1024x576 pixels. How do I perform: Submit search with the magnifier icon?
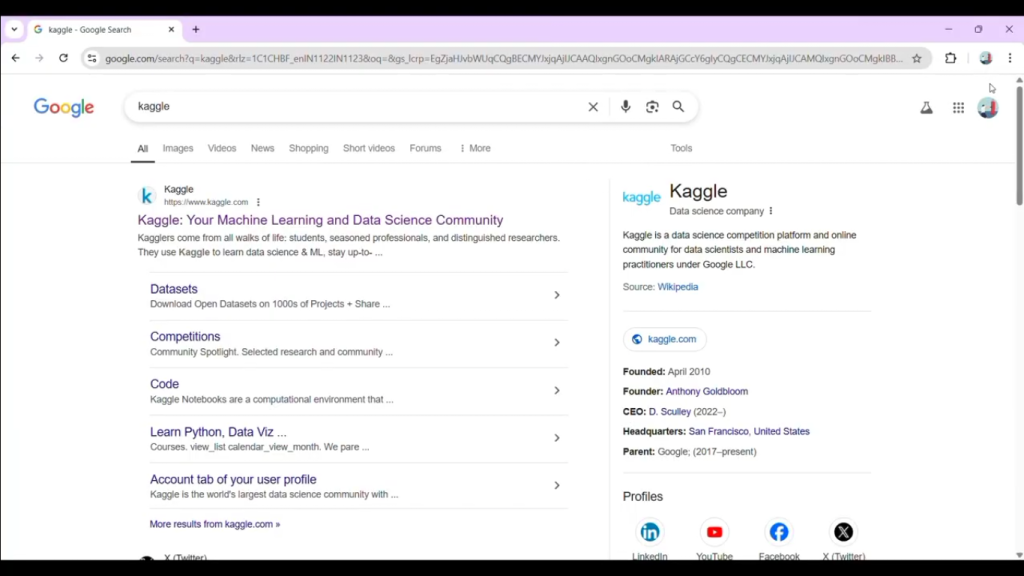(x=679, y=106)
